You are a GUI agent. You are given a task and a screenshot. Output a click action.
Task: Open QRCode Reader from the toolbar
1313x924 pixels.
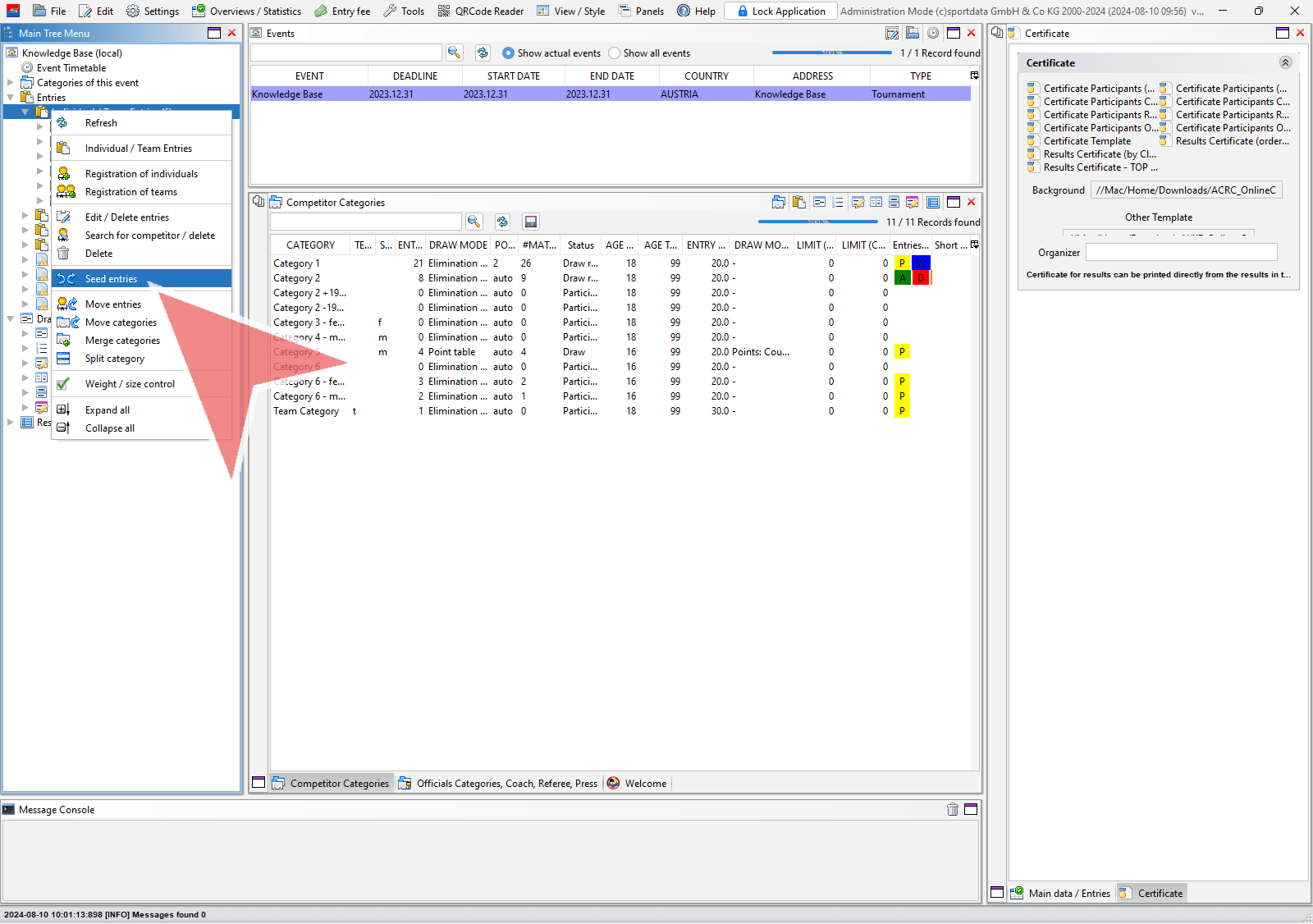tap(480, 11)
